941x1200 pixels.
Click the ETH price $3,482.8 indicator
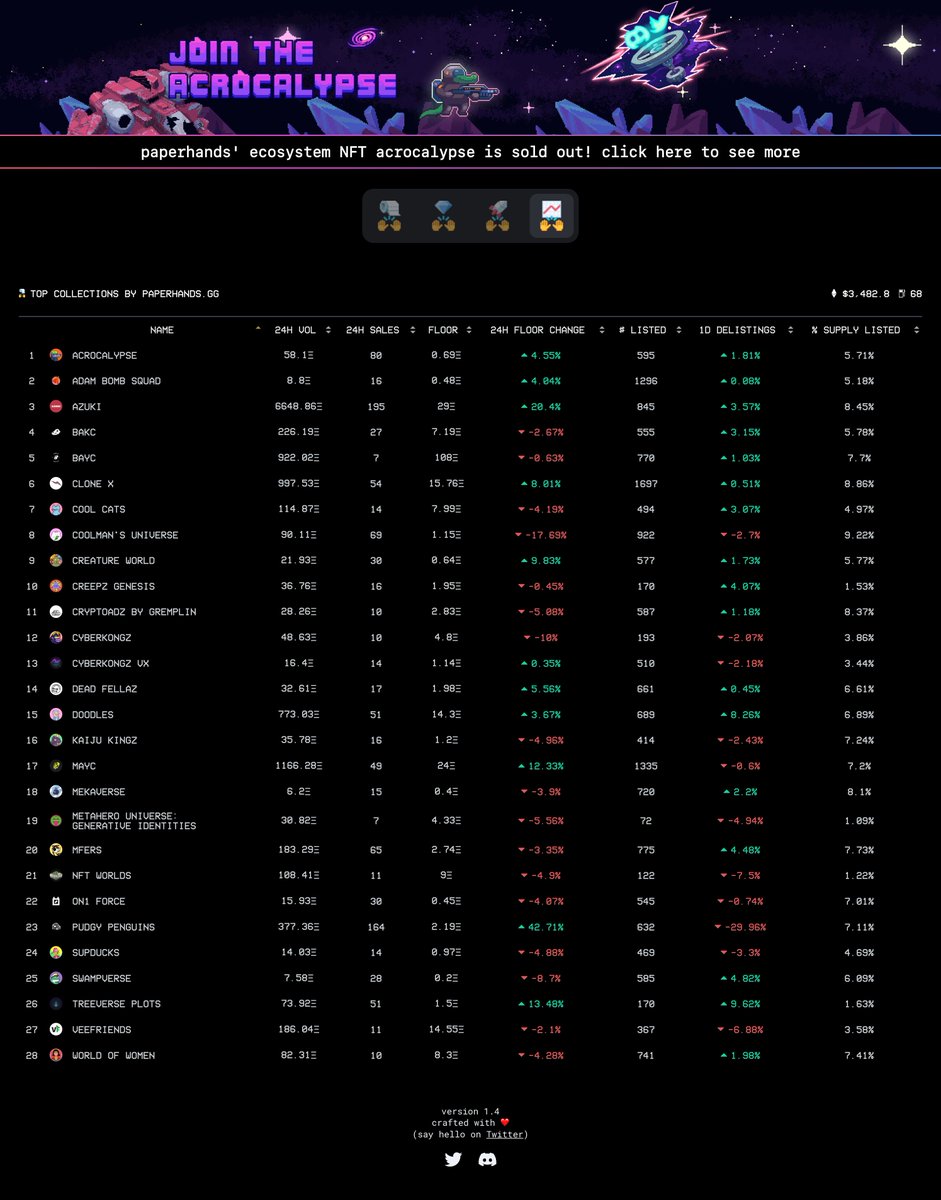(x=860, y=294)
